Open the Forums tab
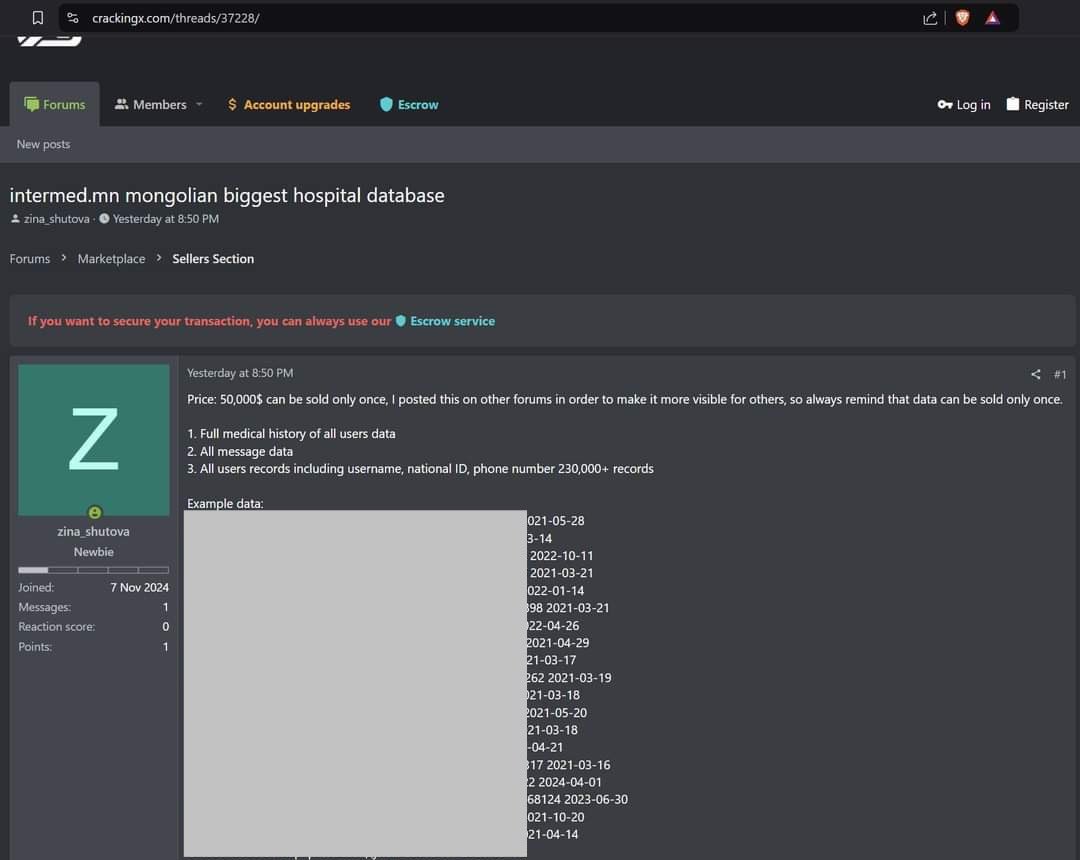 [54, 105]
